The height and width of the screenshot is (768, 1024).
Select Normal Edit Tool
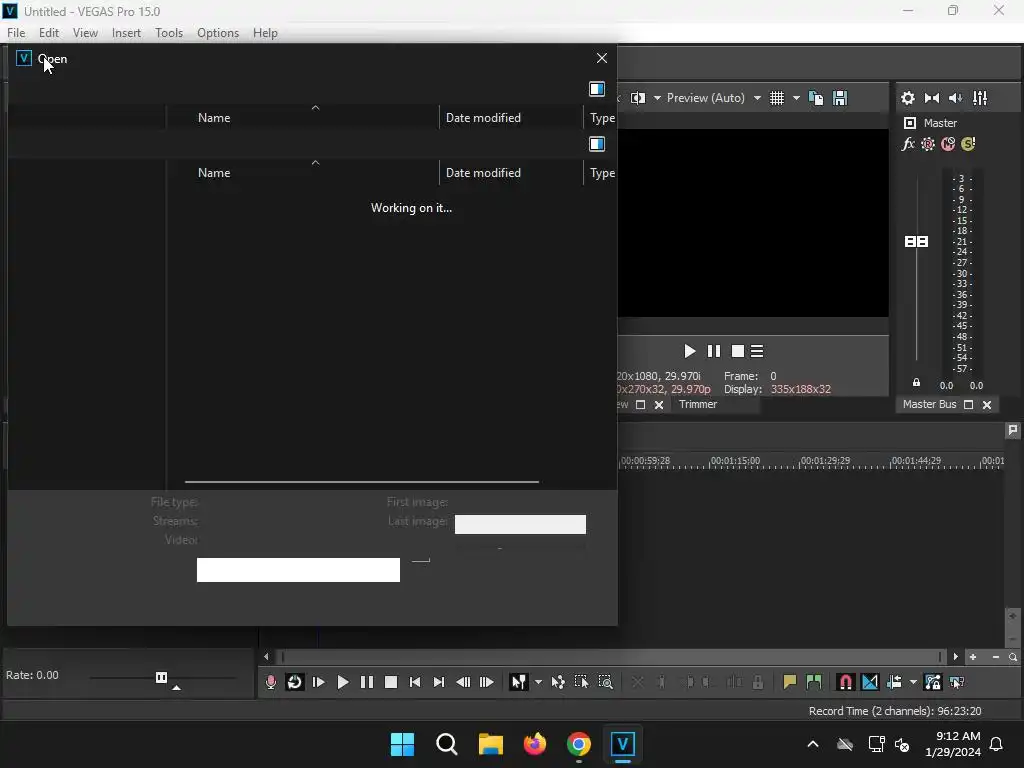tap(519, 682)
